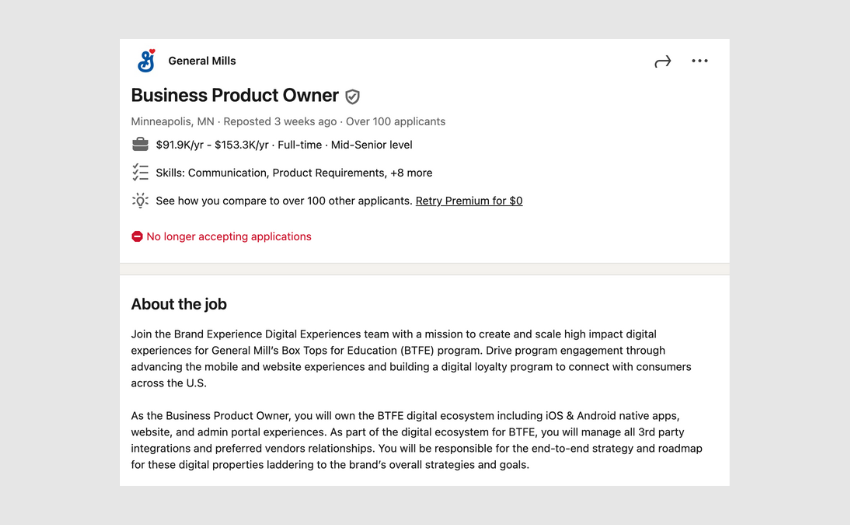850x525 pixels.
Task: Open the General Mills company name link
Action: point(202,61)
